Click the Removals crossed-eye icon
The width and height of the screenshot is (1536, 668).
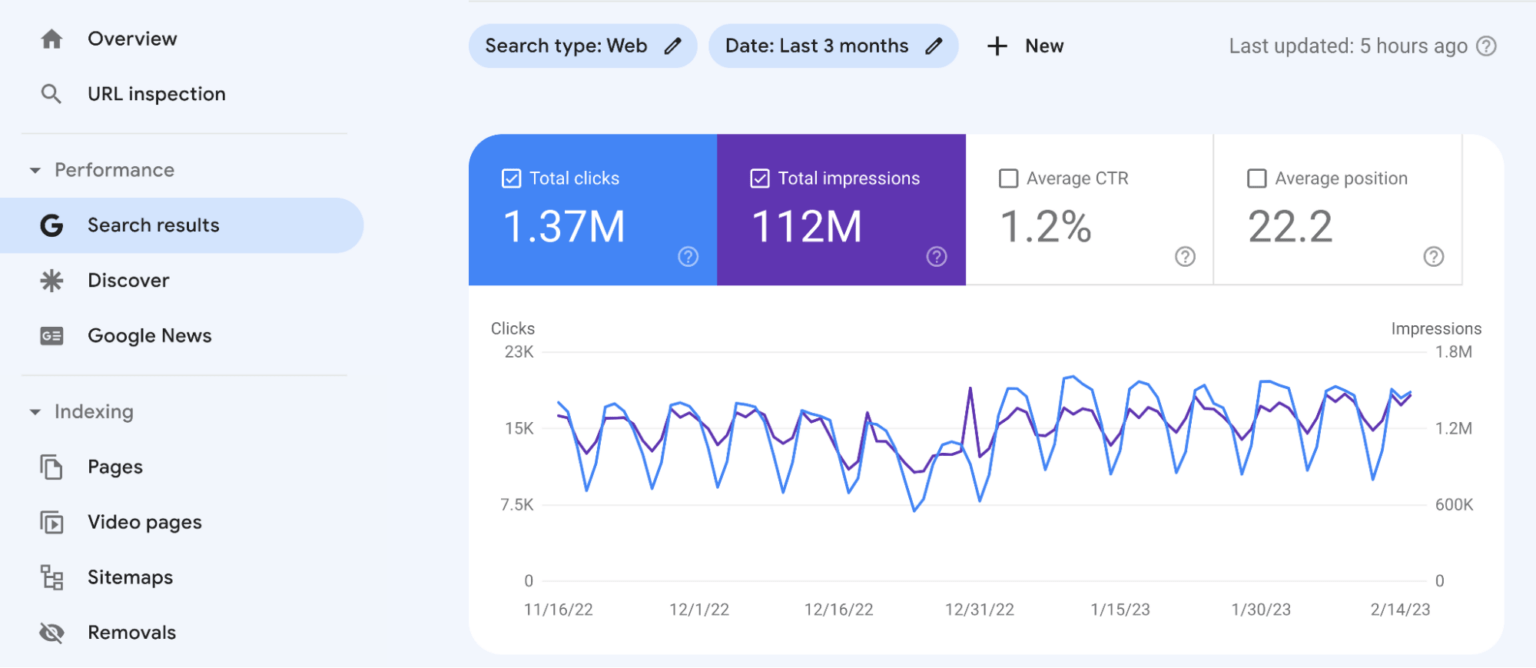pyautogui.click(x=51, y=633)
